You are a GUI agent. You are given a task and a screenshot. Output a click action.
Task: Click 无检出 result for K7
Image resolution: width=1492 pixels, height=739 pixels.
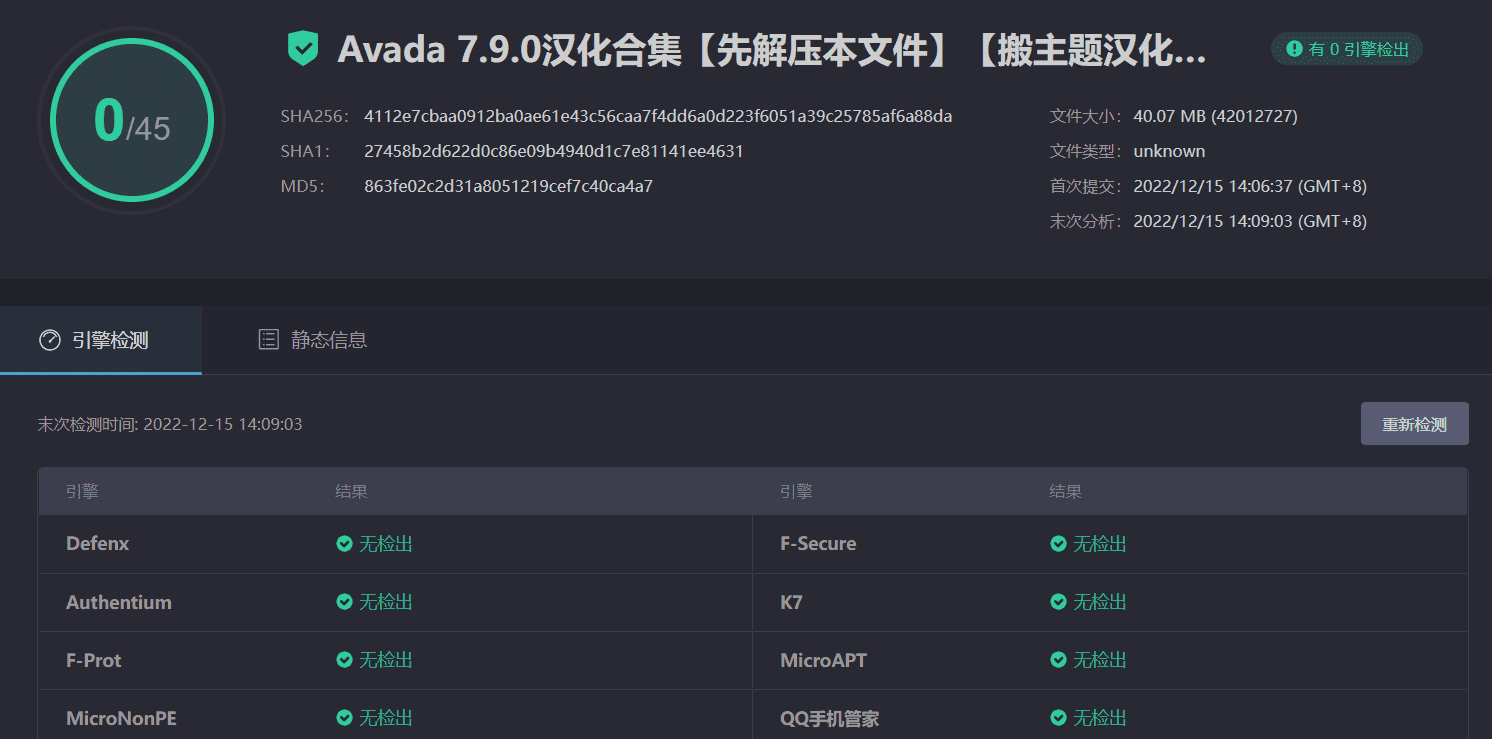1100,602
